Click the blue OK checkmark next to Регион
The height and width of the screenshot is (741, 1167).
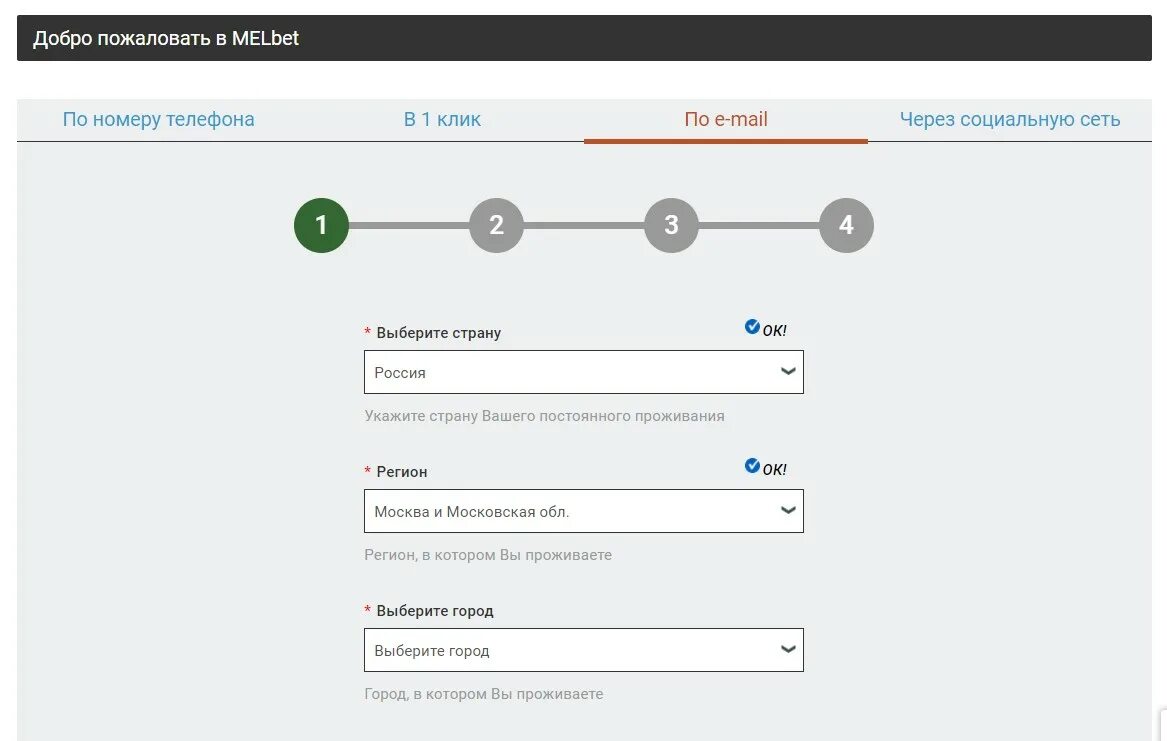[x=752, y=466]
